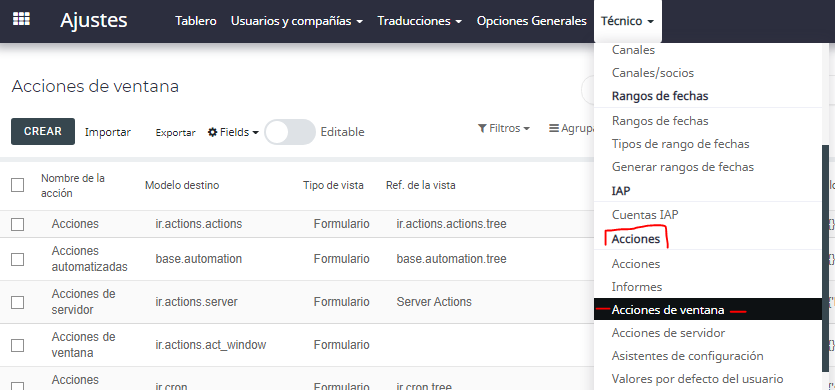Viewport: 835px width, 390px height.
Task: Check the Acciones row checkbox
Action: (x=18, y=224)
